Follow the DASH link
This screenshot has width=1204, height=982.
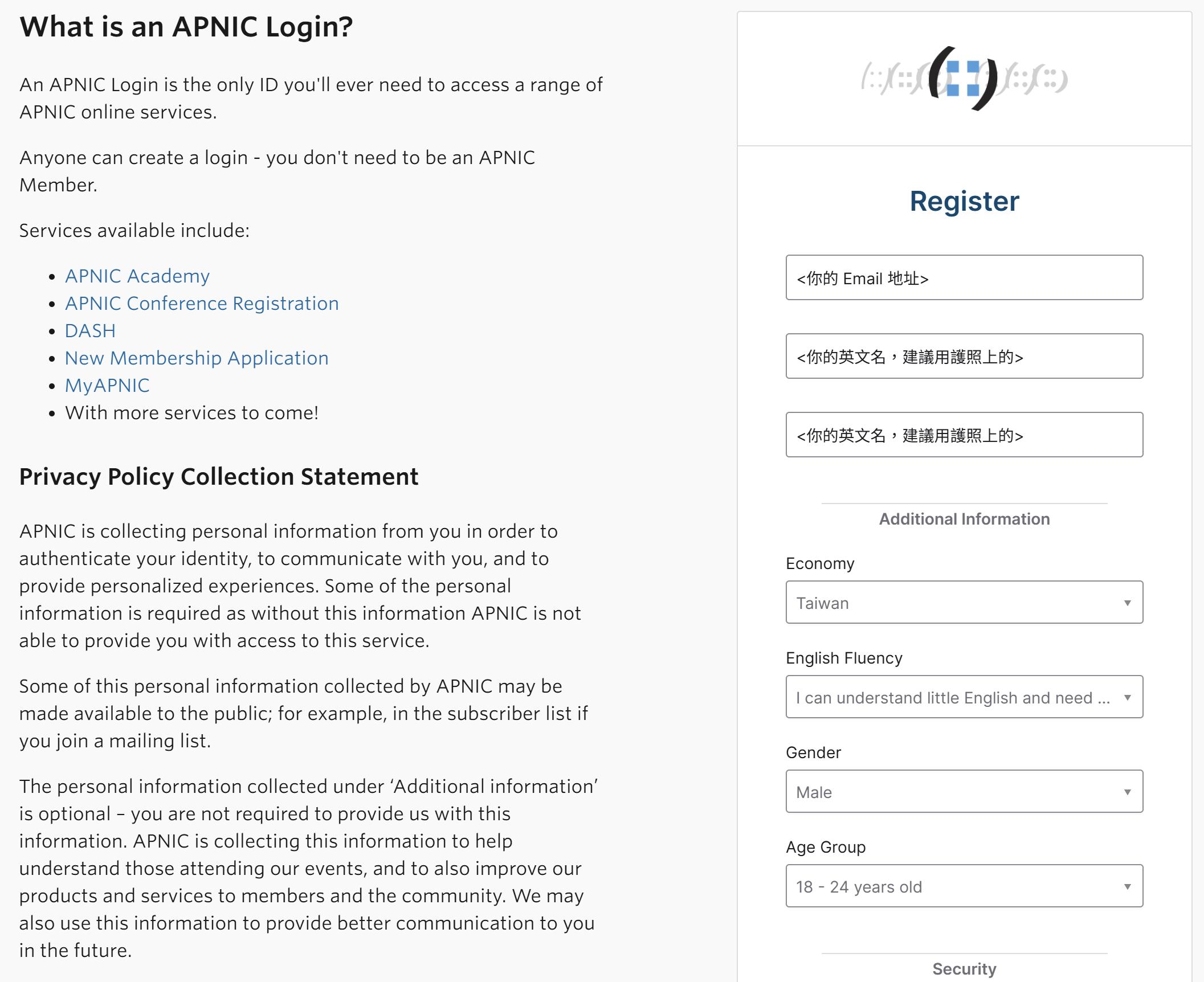[x=90, y=331]
